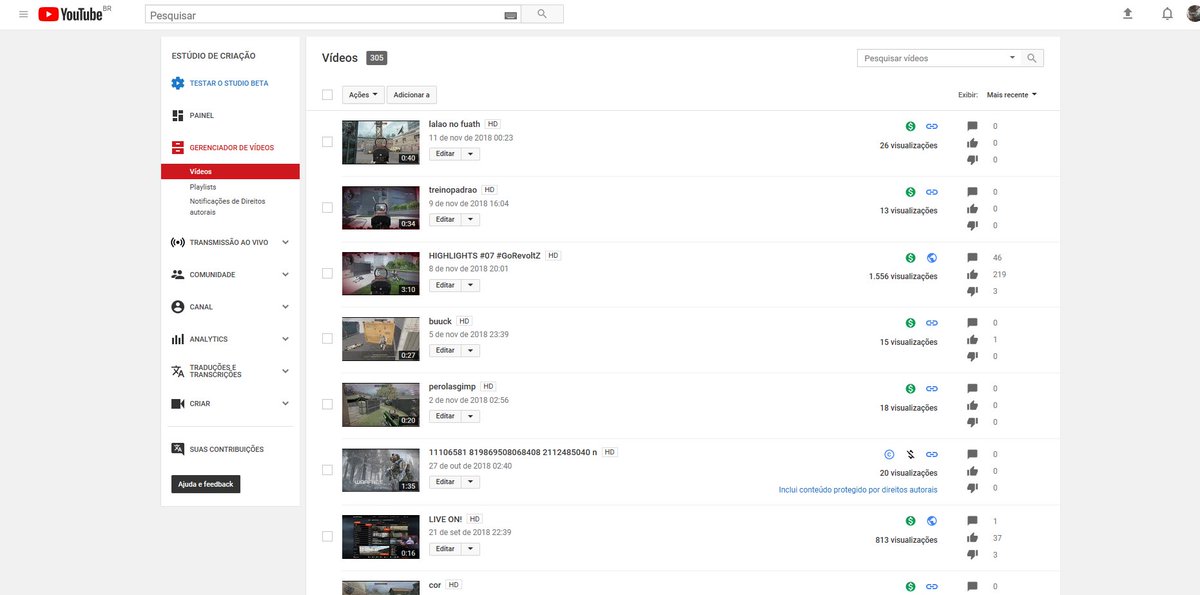Check the select-all videos checkbox
This screenshot has height=595, width=1200.
pos(327,95)
